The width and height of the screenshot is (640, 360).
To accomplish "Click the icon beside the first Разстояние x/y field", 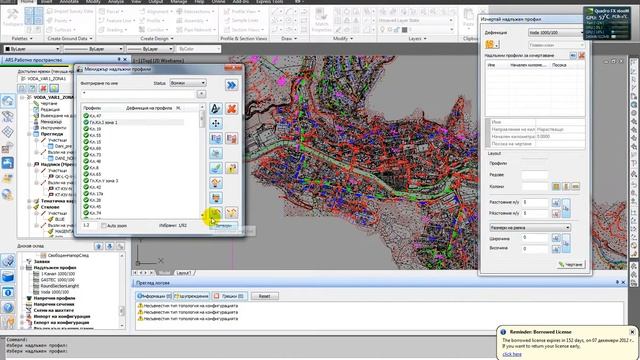I will pos(556,202).
